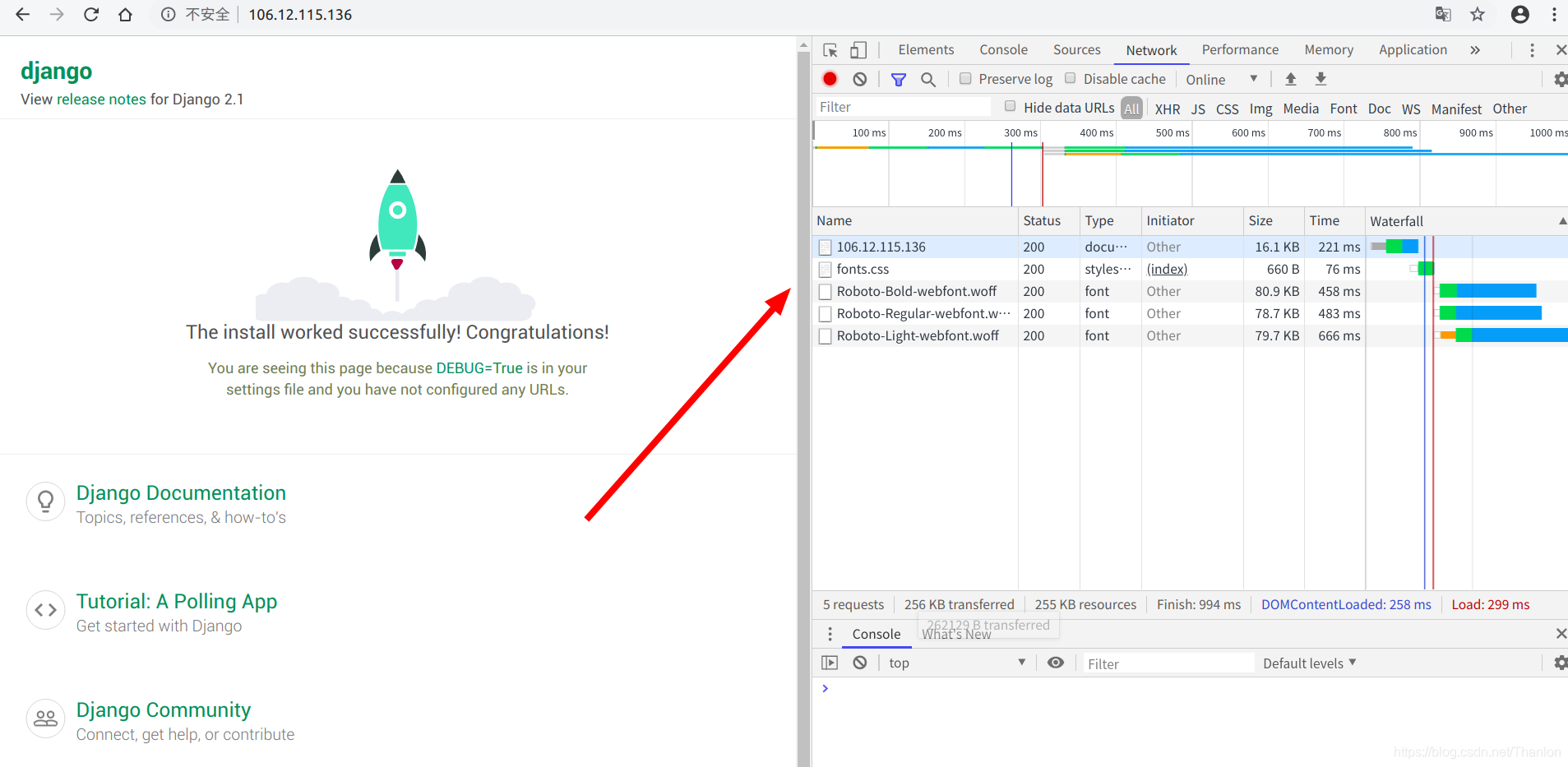Open the top context dropdown

pyautogui.click(x=957, y=663)
